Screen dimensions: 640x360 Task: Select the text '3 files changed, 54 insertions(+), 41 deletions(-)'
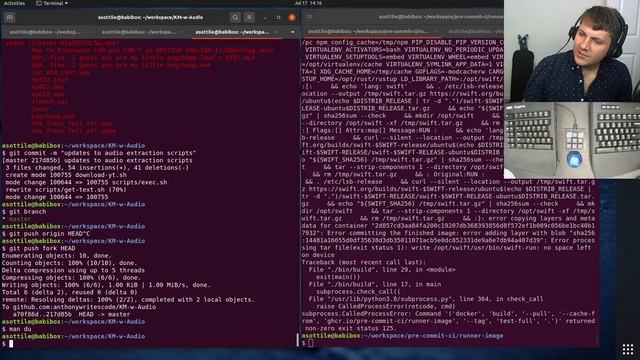pos(97,168)
